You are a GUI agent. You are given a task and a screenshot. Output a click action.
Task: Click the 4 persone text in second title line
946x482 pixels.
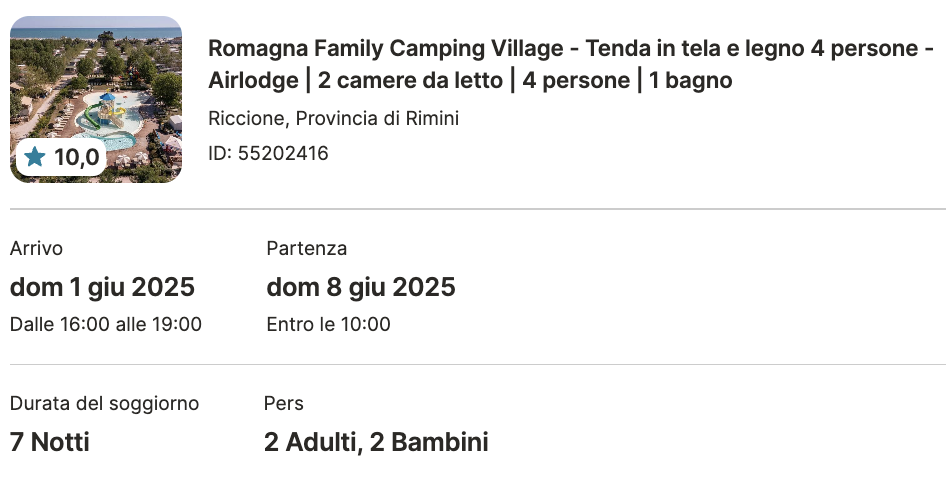pos(576,80)
